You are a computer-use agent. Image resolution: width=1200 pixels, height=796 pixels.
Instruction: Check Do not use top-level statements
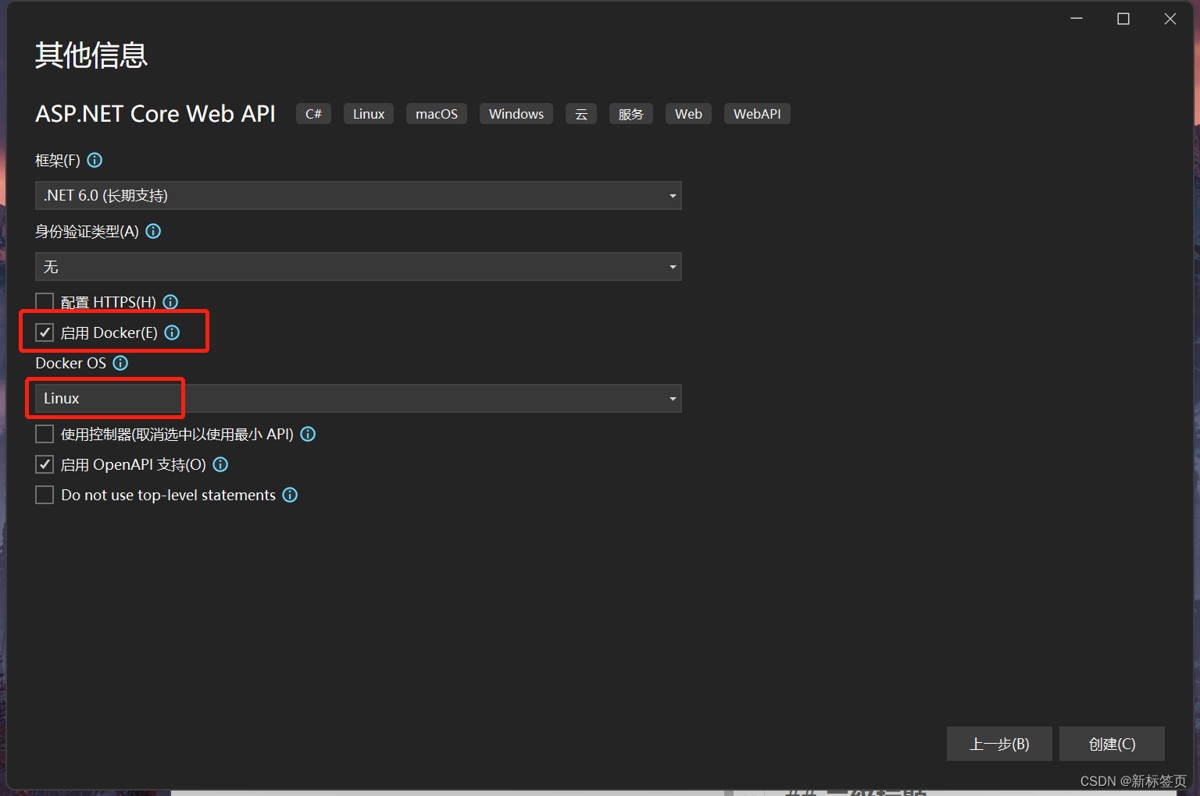[44, 495]
